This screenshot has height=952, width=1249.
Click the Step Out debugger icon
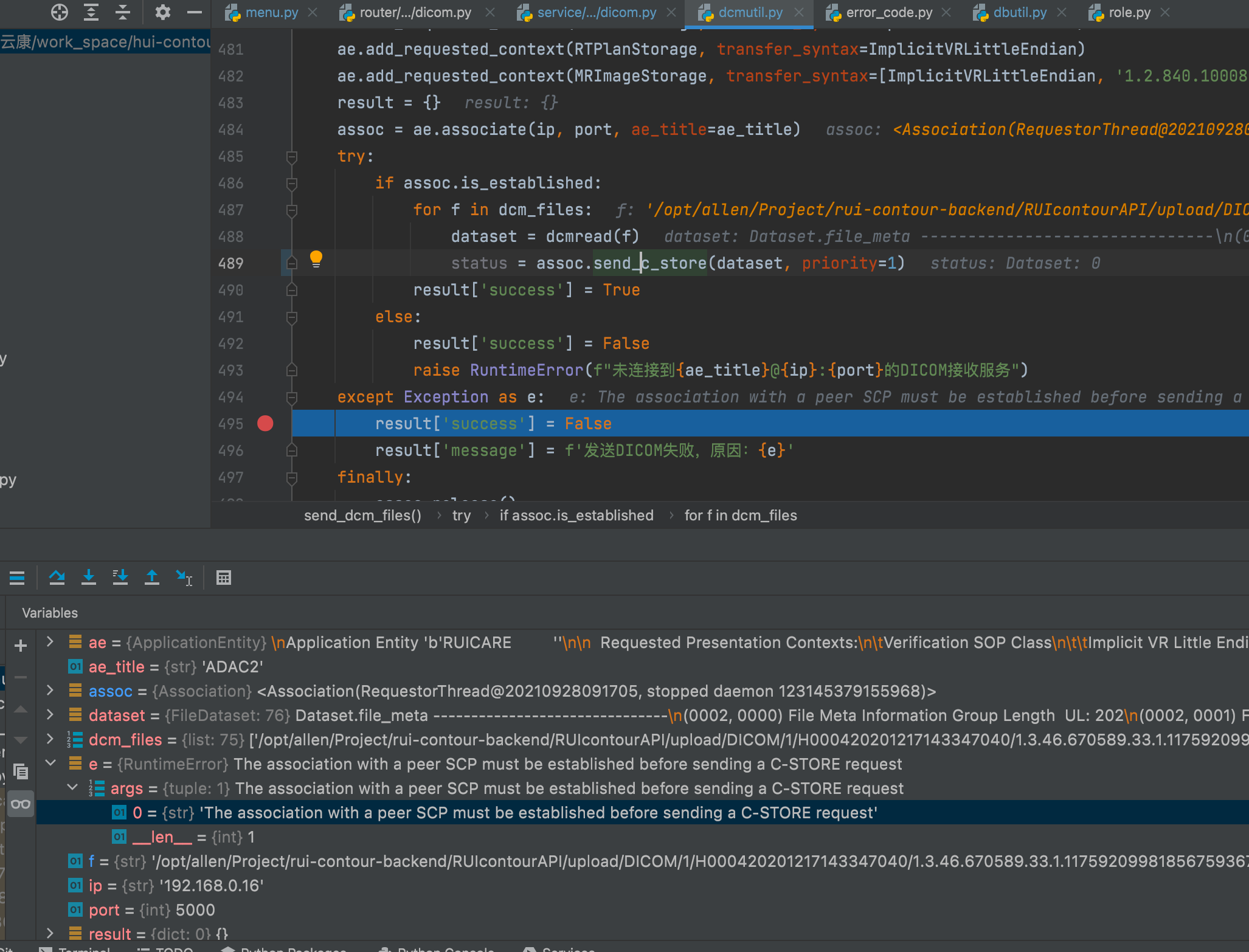[x=152, y=577]
